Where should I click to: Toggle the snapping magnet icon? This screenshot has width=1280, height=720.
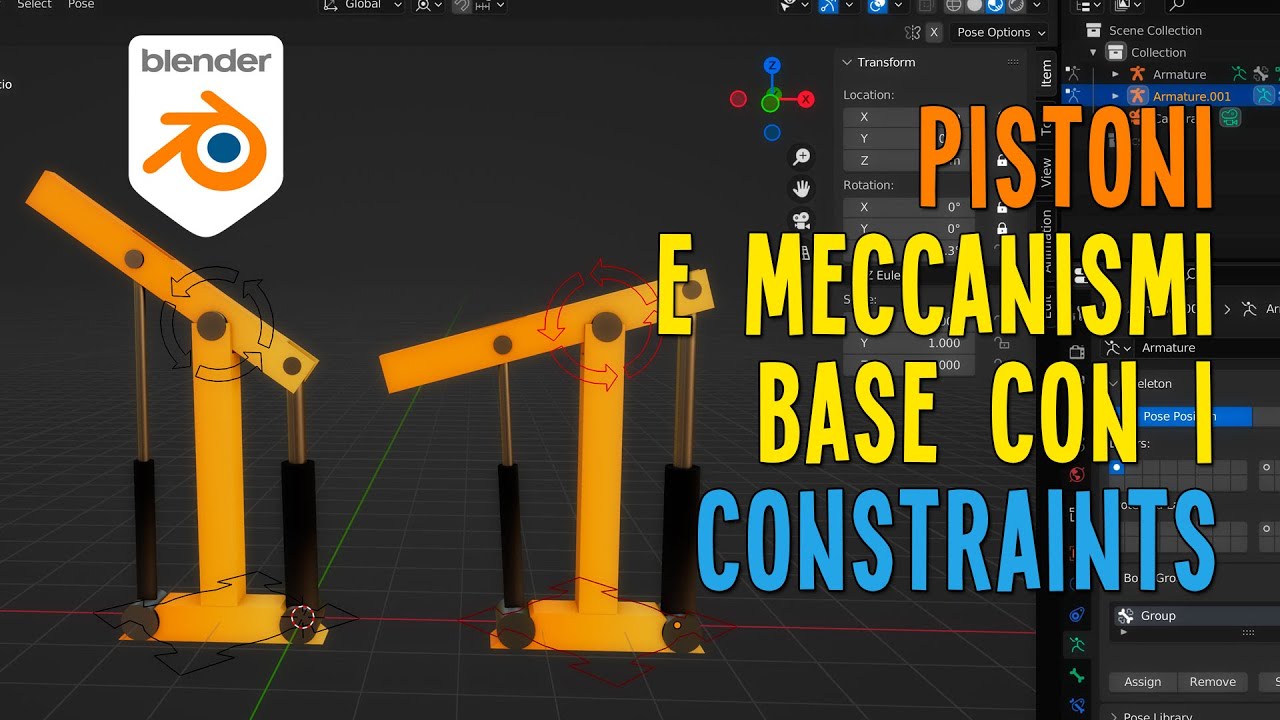pos(461,5)
